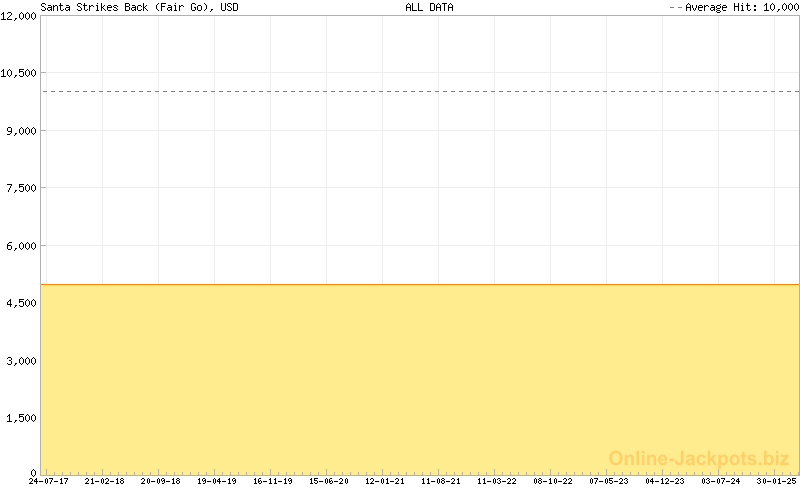Select the 30-01-25 date label
The width and height of the screenshot is (800, 490).
[776, 481]
